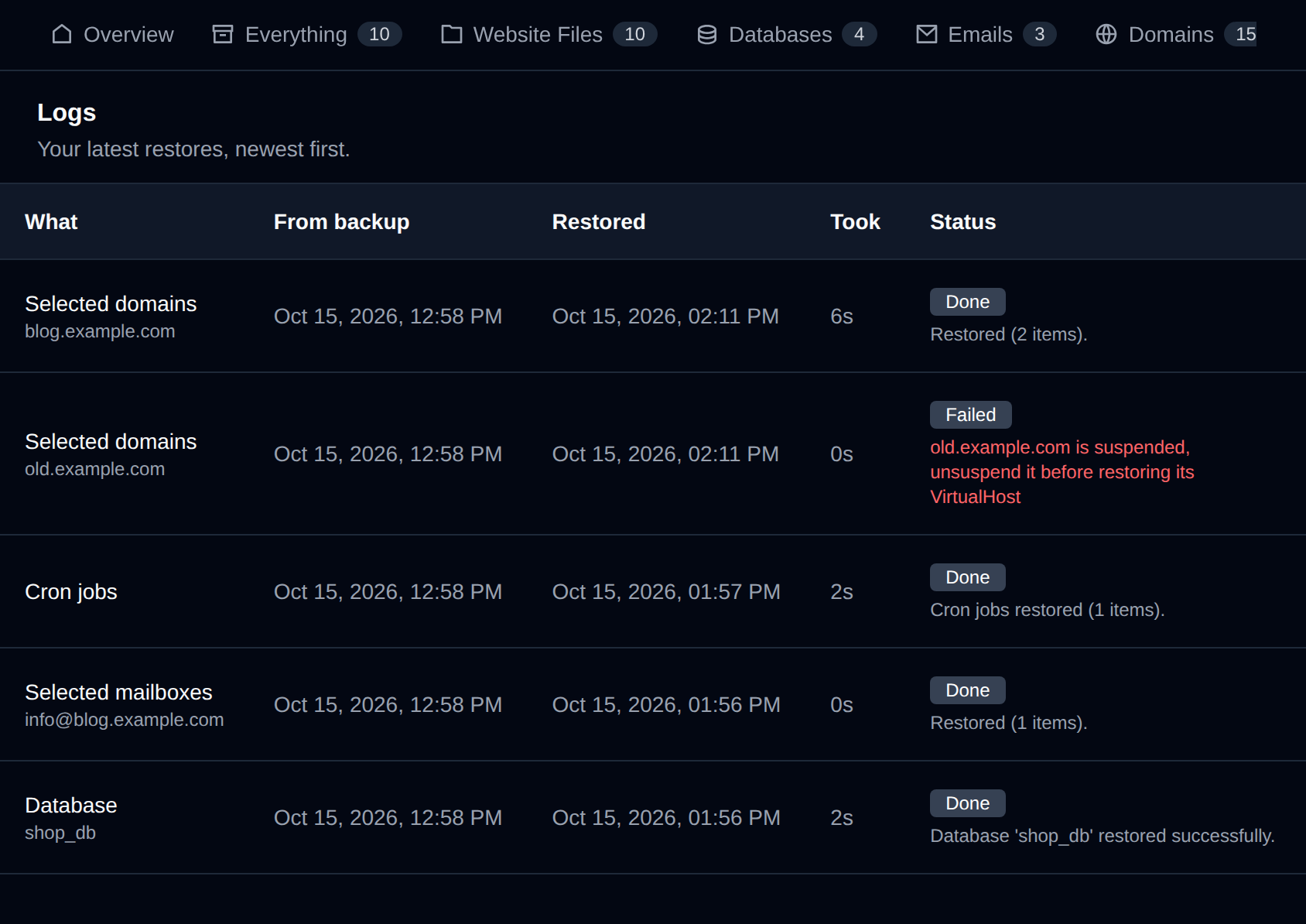Click the Restored column header

[x=598, y=222]
